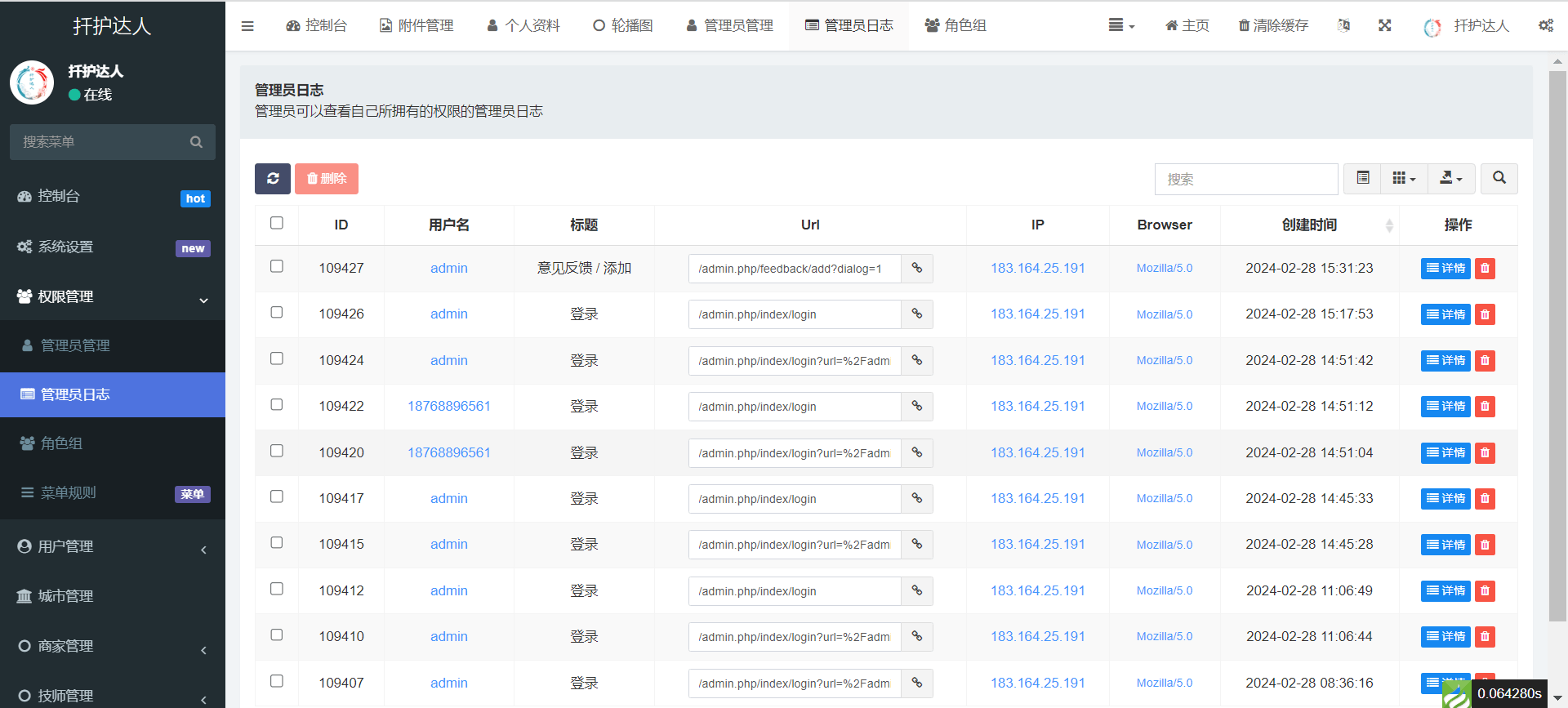Click 详情 button for log 109424
This screenshot has width=1568, height=708.
coord(1445,361)
